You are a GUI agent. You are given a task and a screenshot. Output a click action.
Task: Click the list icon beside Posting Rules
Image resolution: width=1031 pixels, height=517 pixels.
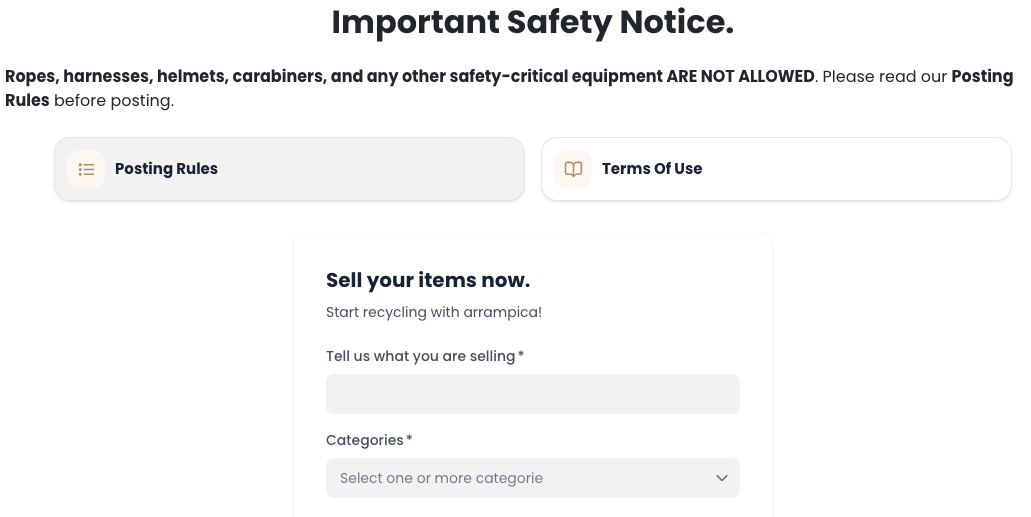click(86, 169)
